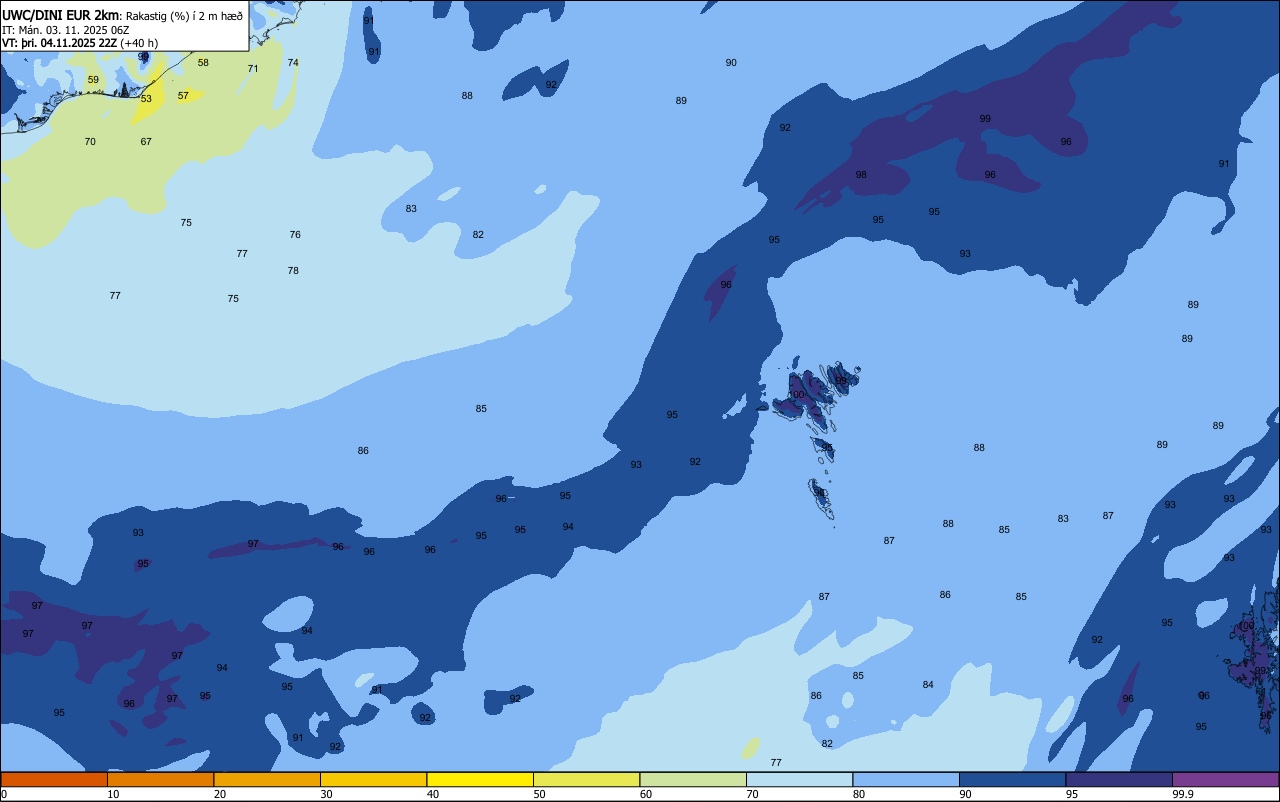Click the humidity value '67' on the map
Screen dimensions: 1280x802
pyautogui.click(x=146, y=142)
